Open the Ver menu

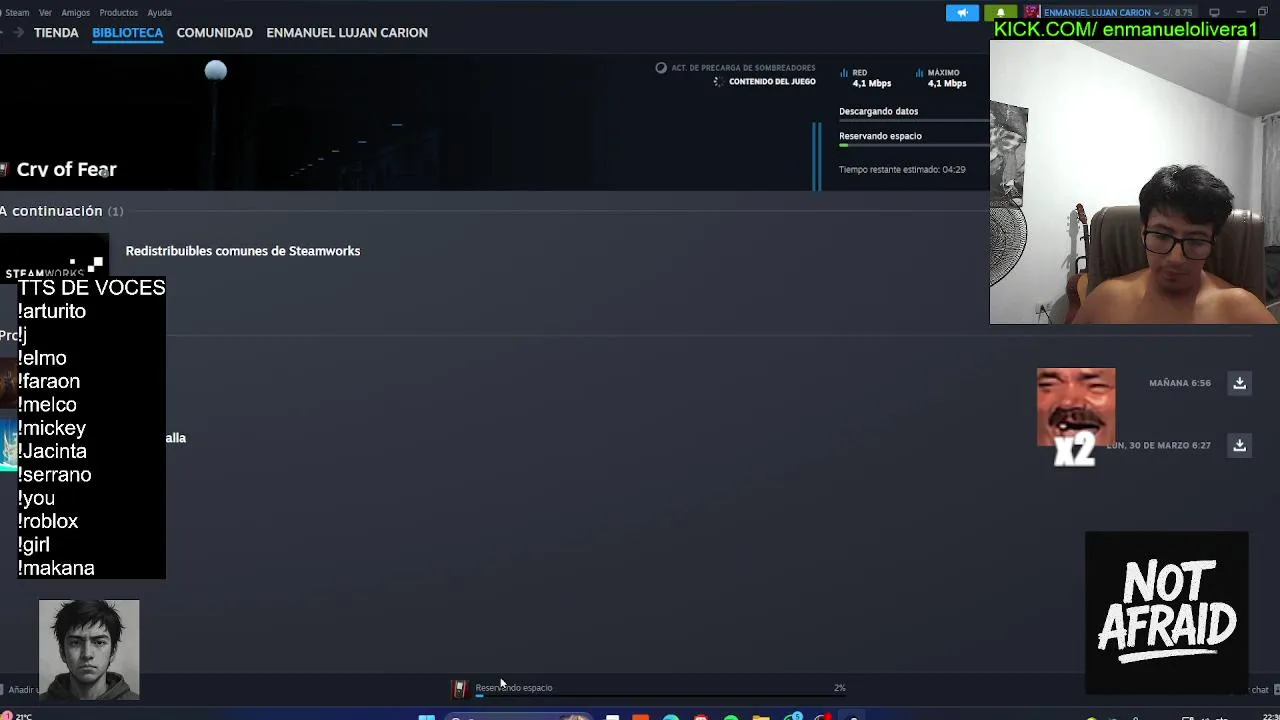(x=45, y=13)
